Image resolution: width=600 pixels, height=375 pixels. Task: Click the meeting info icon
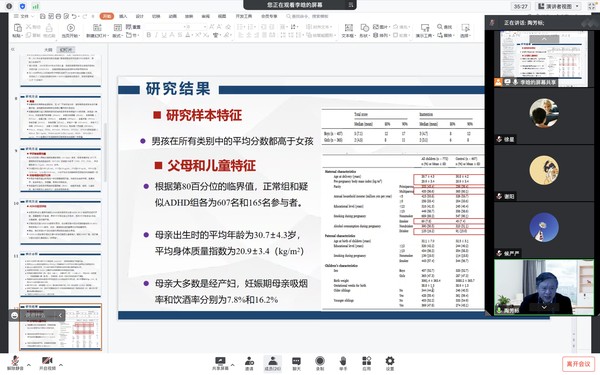pyautogui.click(x=9, y=6)
